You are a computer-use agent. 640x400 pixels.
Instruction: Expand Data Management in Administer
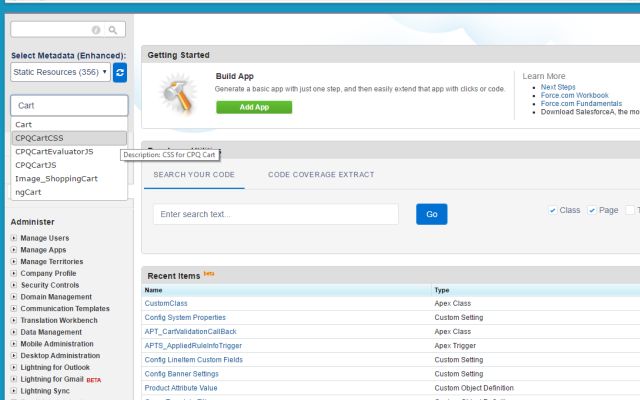[14, 332]
